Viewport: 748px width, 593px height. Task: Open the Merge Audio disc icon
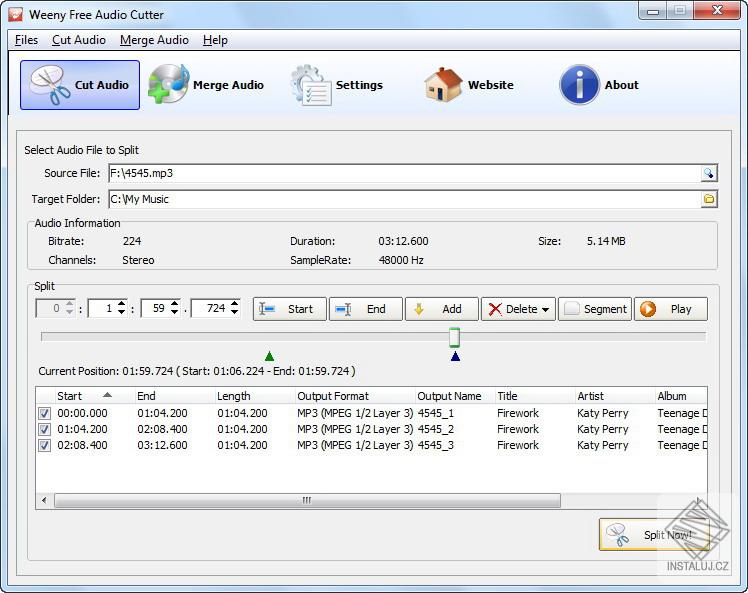(x=168, y=84)
